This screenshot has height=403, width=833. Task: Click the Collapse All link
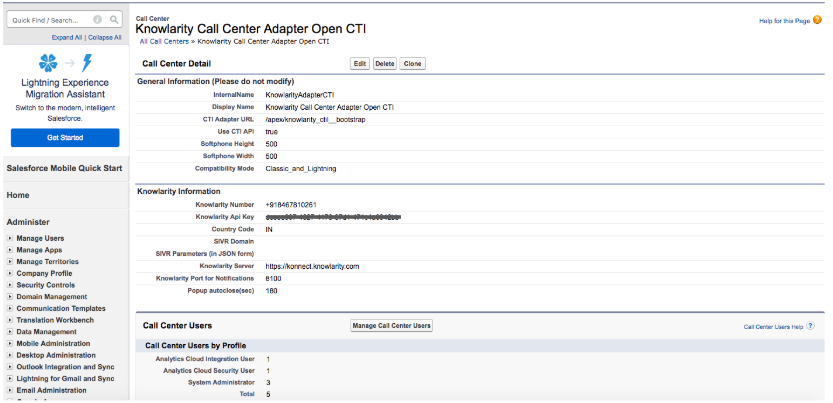pos(105,38)
